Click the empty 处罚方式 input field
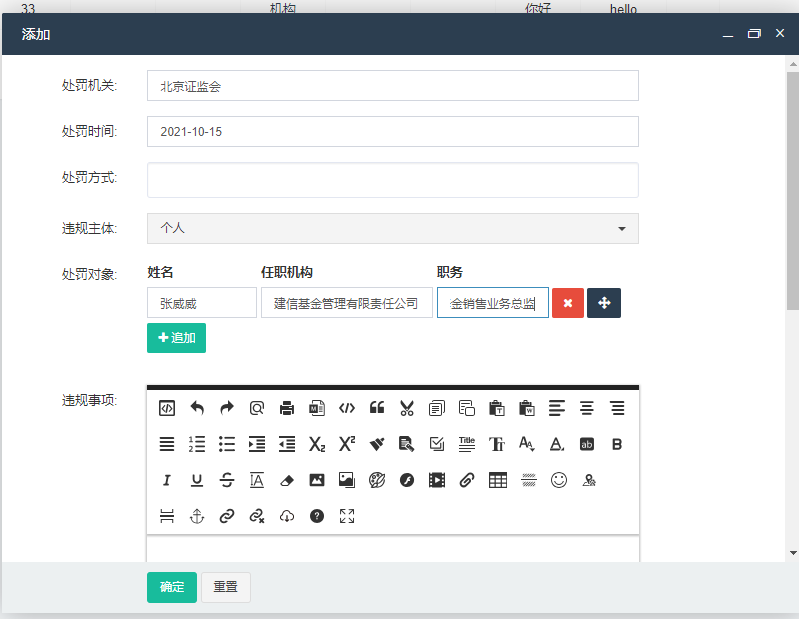Image resolution: width=799 pixels, height=619 pixels. tap(392, 180)
